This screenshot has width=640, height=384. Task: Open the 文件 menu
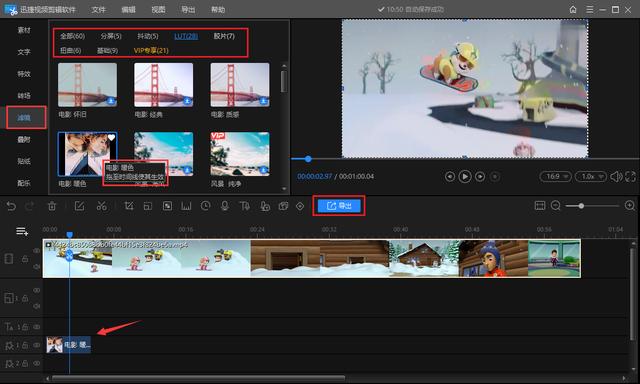(98, 9)
